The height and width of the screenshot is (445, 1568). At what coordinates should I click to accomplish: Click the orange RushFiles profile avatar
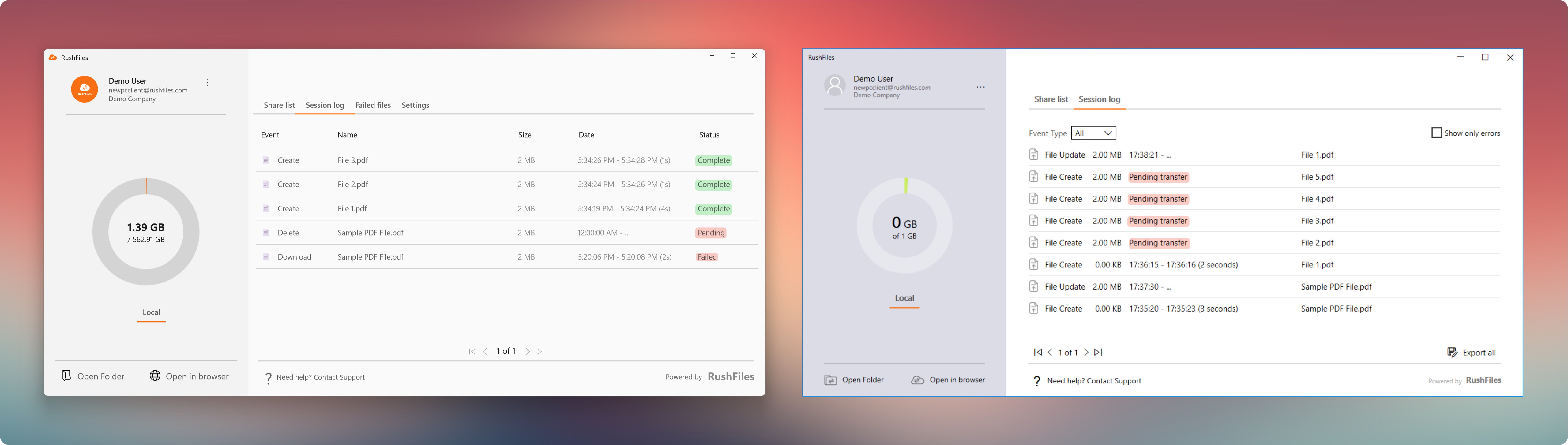[x=85, y=89]
